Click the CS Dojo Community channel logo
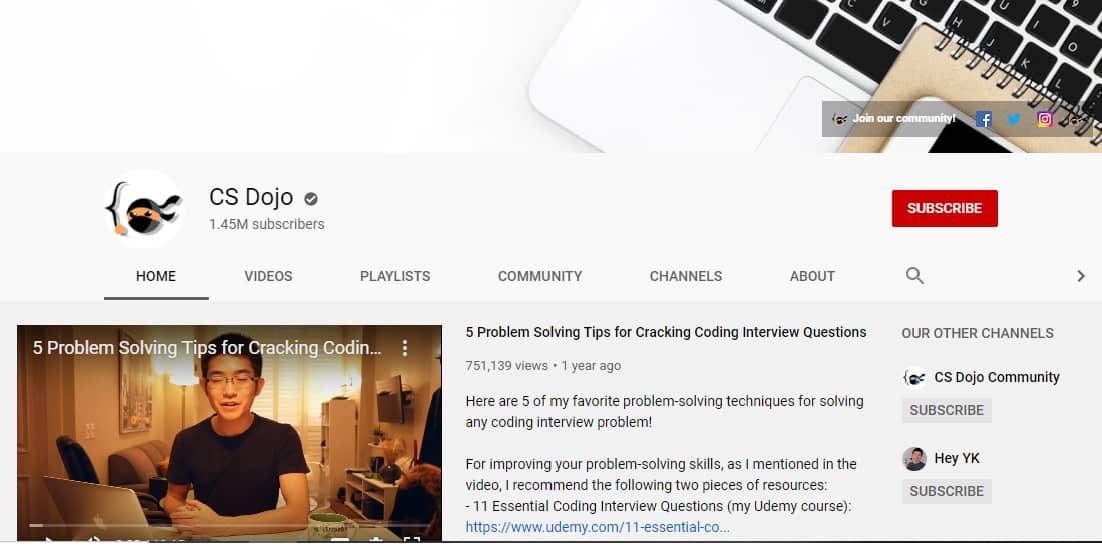 click(914, 377)
